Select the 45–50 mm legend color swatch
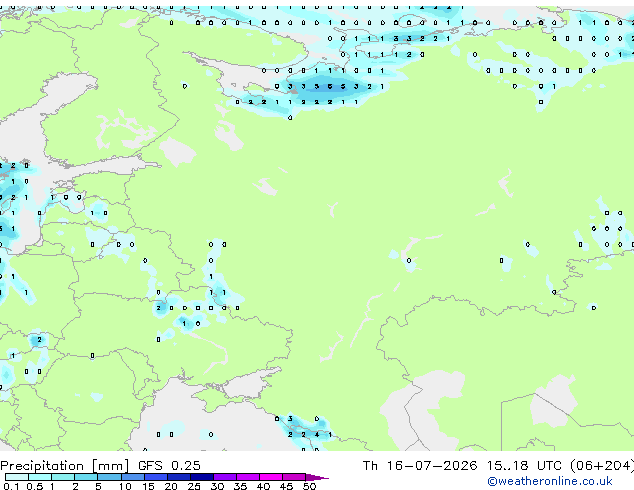Viewport: 634px width, 490px height. 294,477
